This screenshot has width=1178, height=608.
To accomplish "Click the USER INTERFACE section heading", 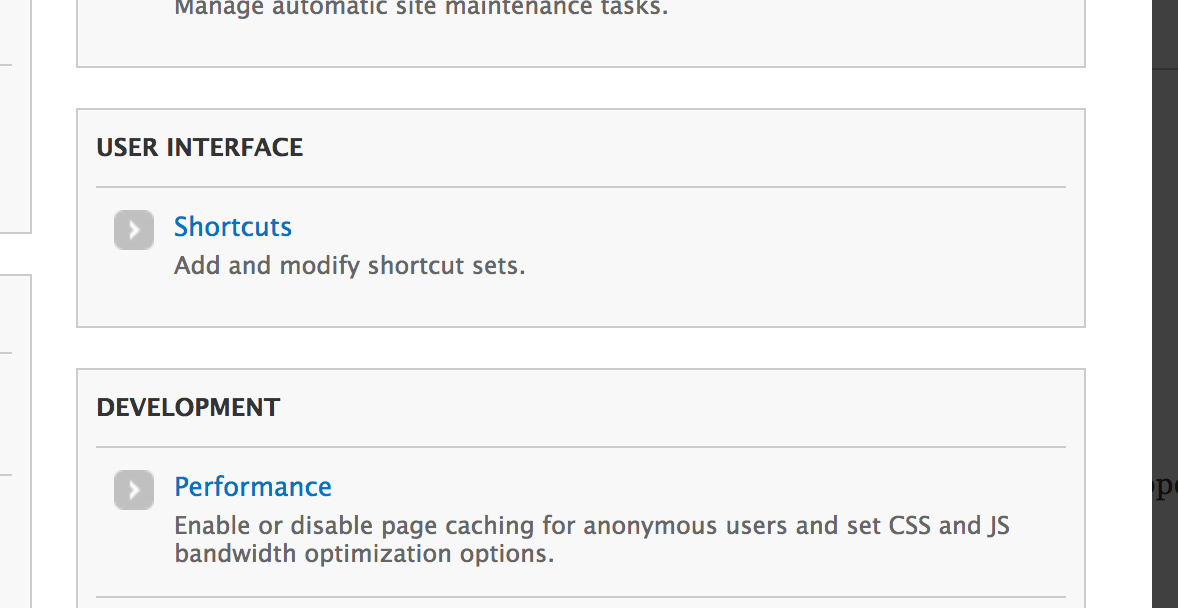I will click(200, 148).
